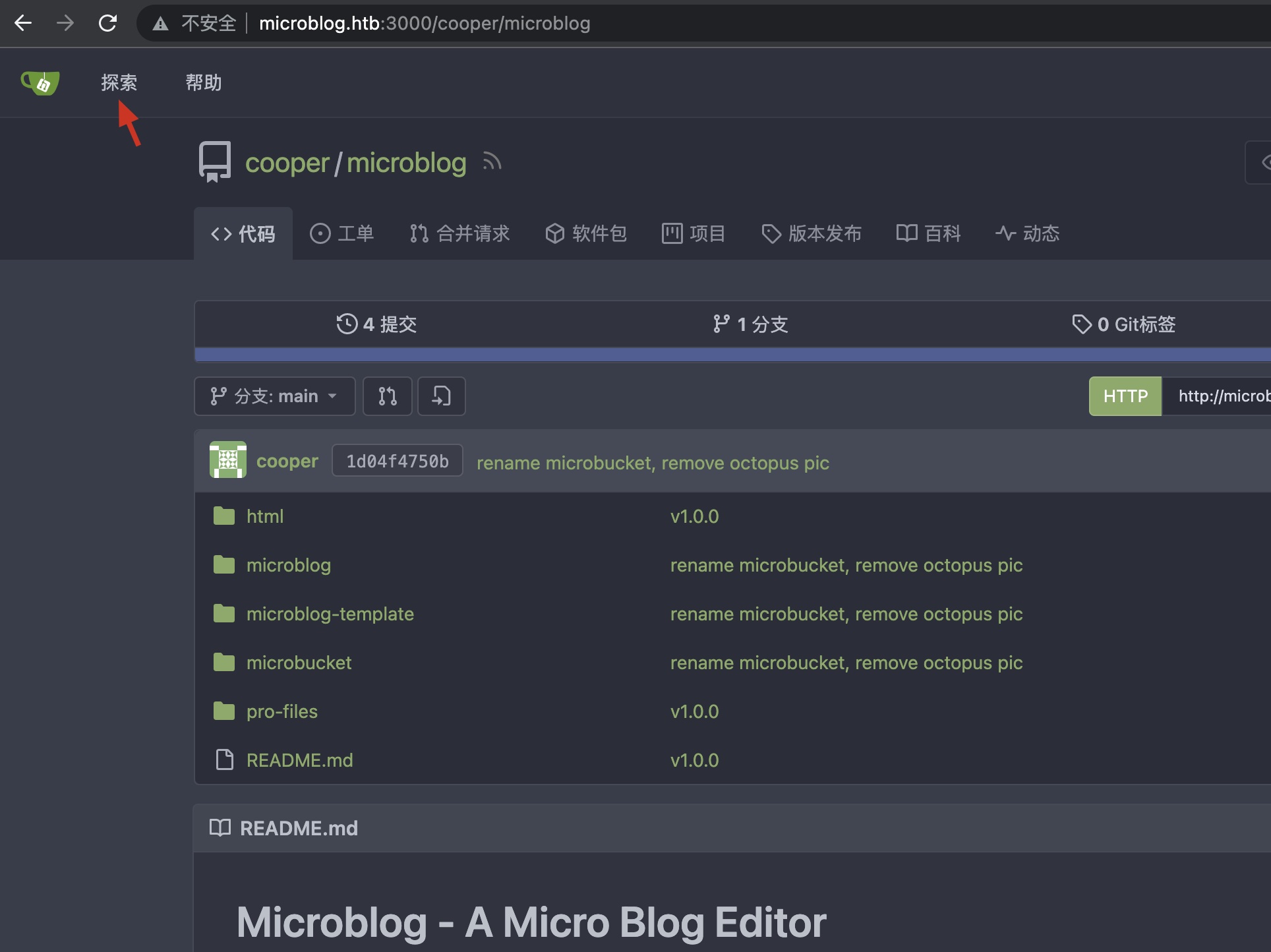The height and width of the screenshot is (952, 1271).
Task: Click the Gitea teacup logo
Action: [40, 83]
